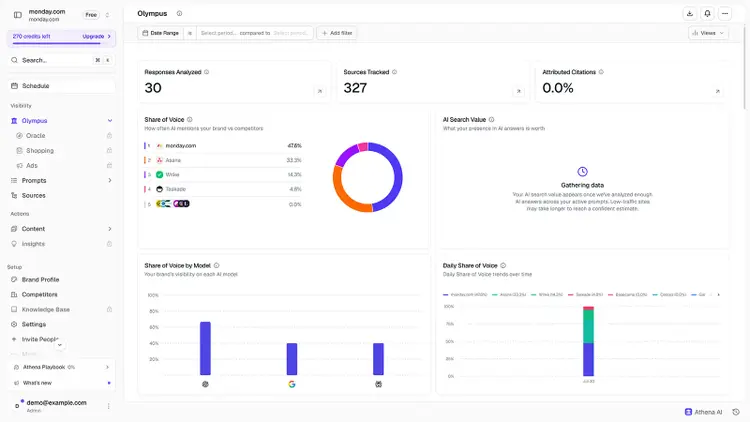Expand the Content chevron

(110, 229)
